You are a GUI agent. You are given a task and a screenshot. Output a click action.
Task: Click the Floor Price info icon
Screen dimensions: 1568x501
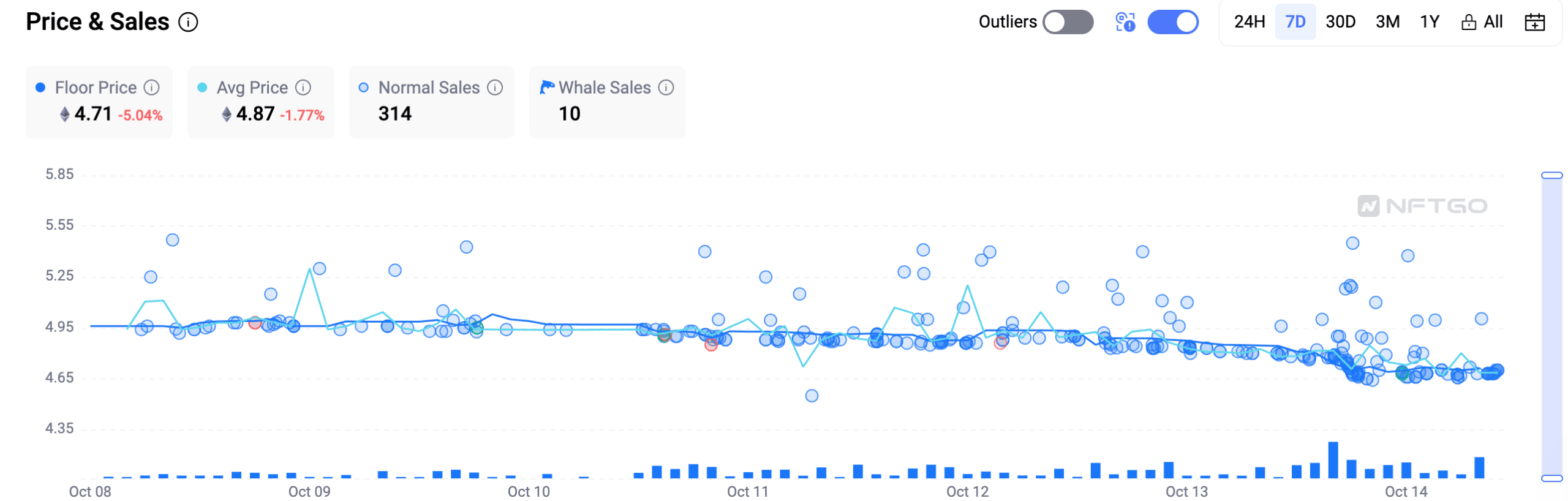pos(151,88)
